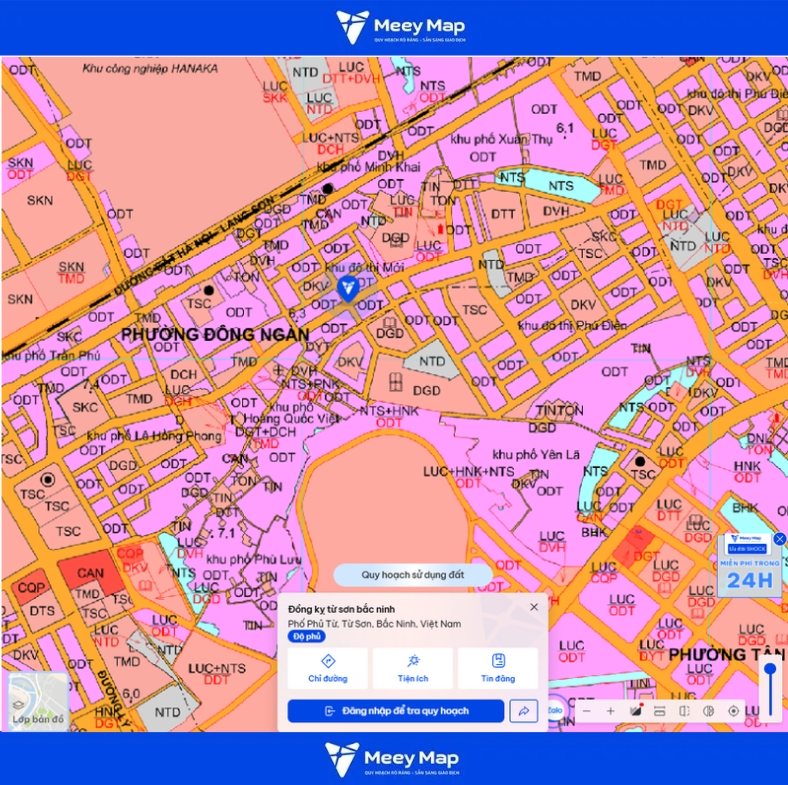The width and height of the screenshot is (788, 785).
Task: Close the Đồng kỵ info card
Action: click(x=534, y=607)
